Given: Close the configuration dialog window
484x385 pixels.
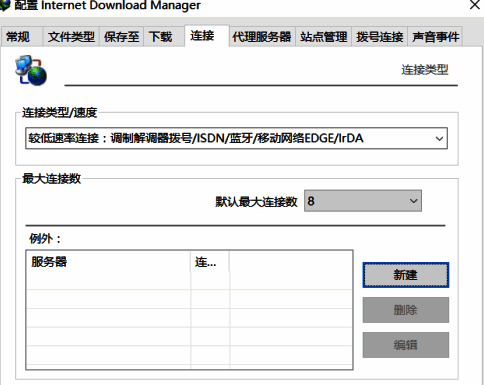Looking at the screenshot, I should click(x=475, y=5).
